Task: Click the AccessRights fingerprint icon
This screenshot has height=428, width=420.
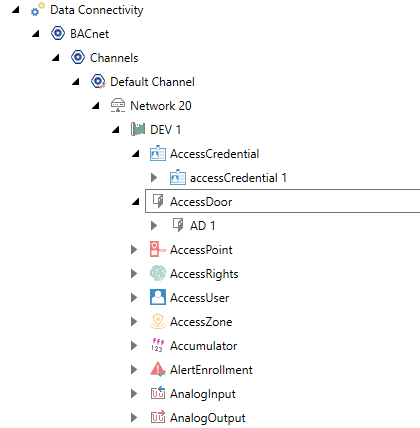Action: (x=158, y=273)
